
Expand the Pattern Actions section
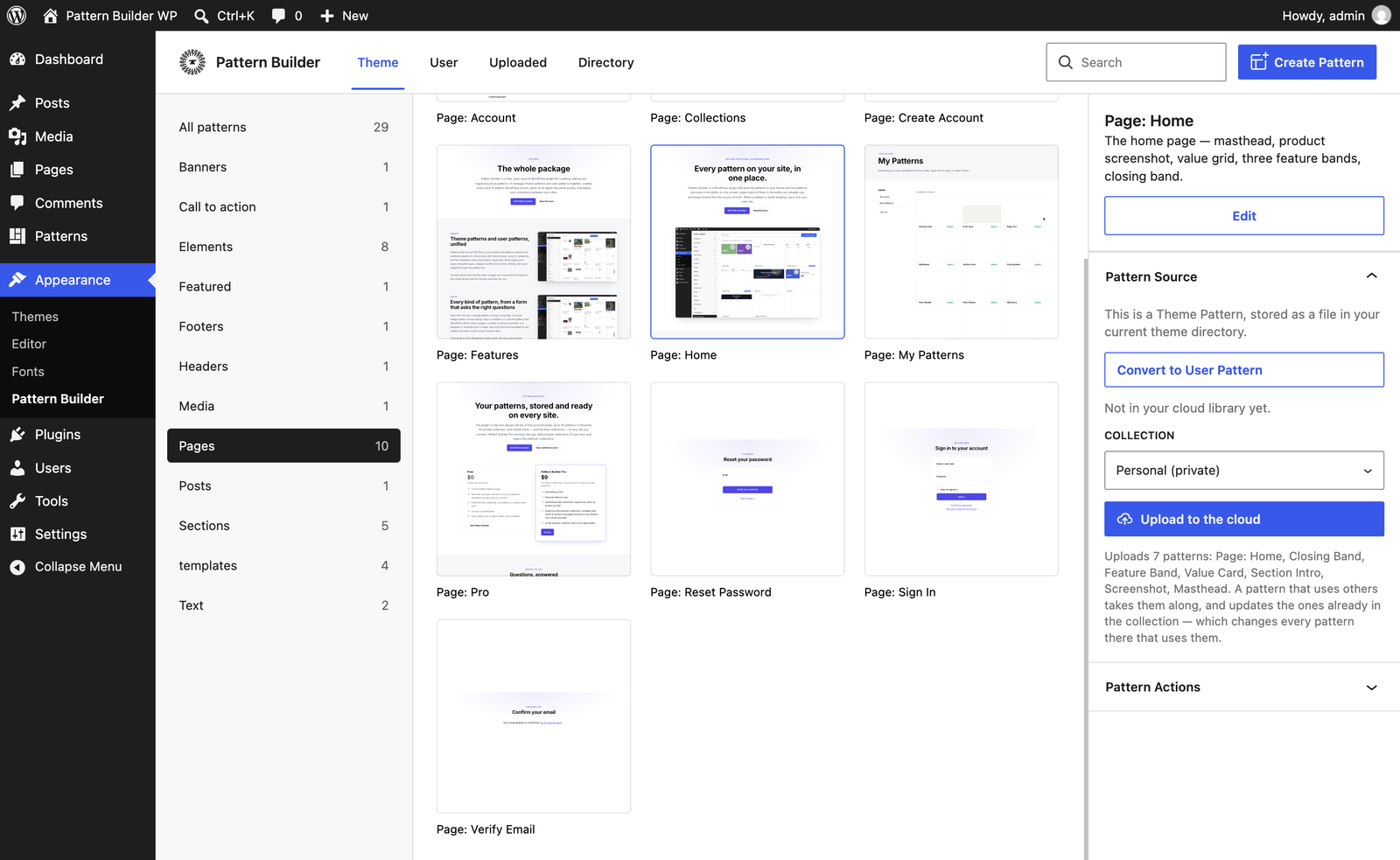pos(1243,687)
